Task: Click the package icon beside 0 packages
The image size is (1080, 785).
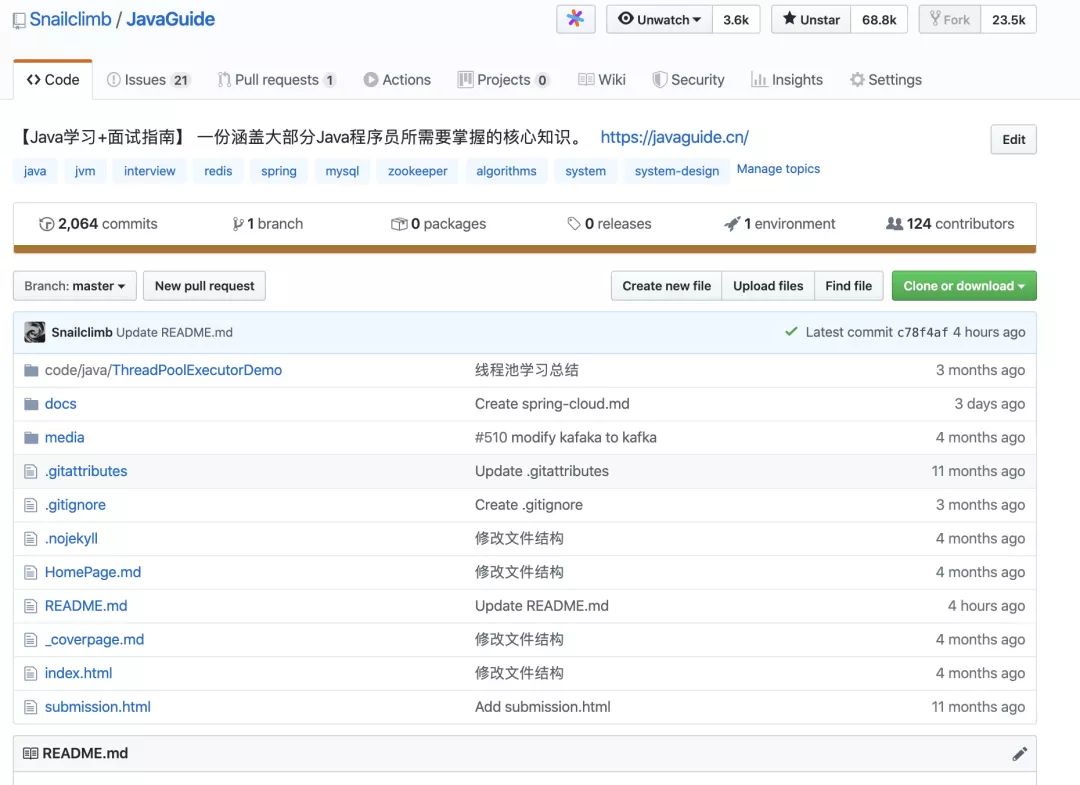Action: coord(399,224)
